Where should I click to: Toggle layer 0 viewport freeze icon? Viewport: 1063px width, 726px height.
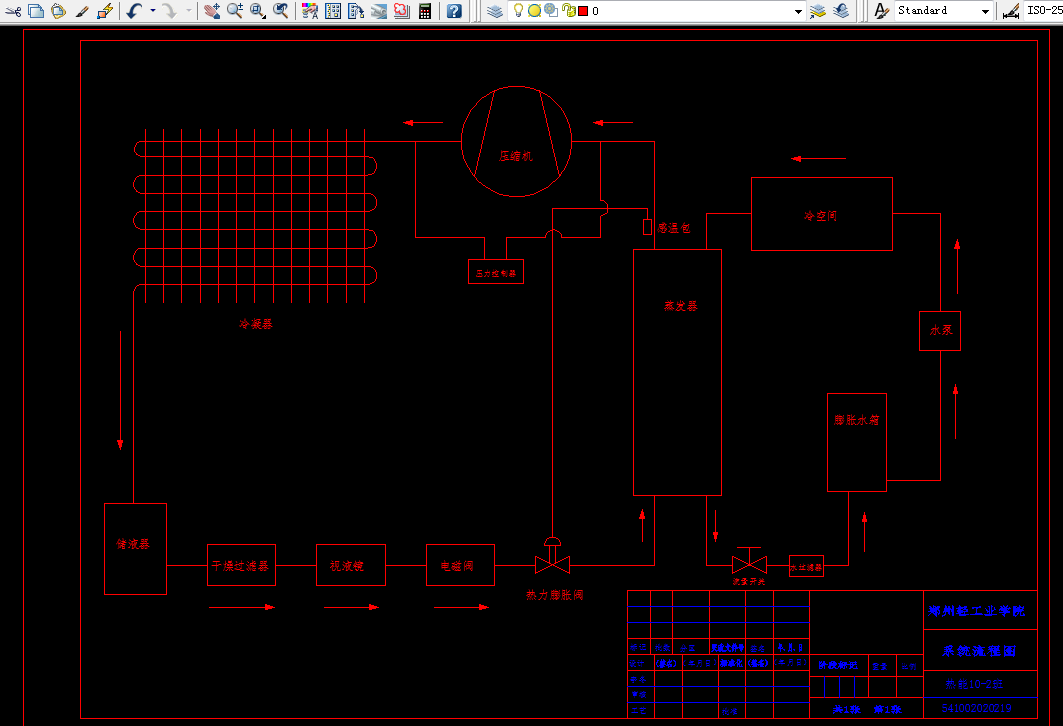[550, 10]
